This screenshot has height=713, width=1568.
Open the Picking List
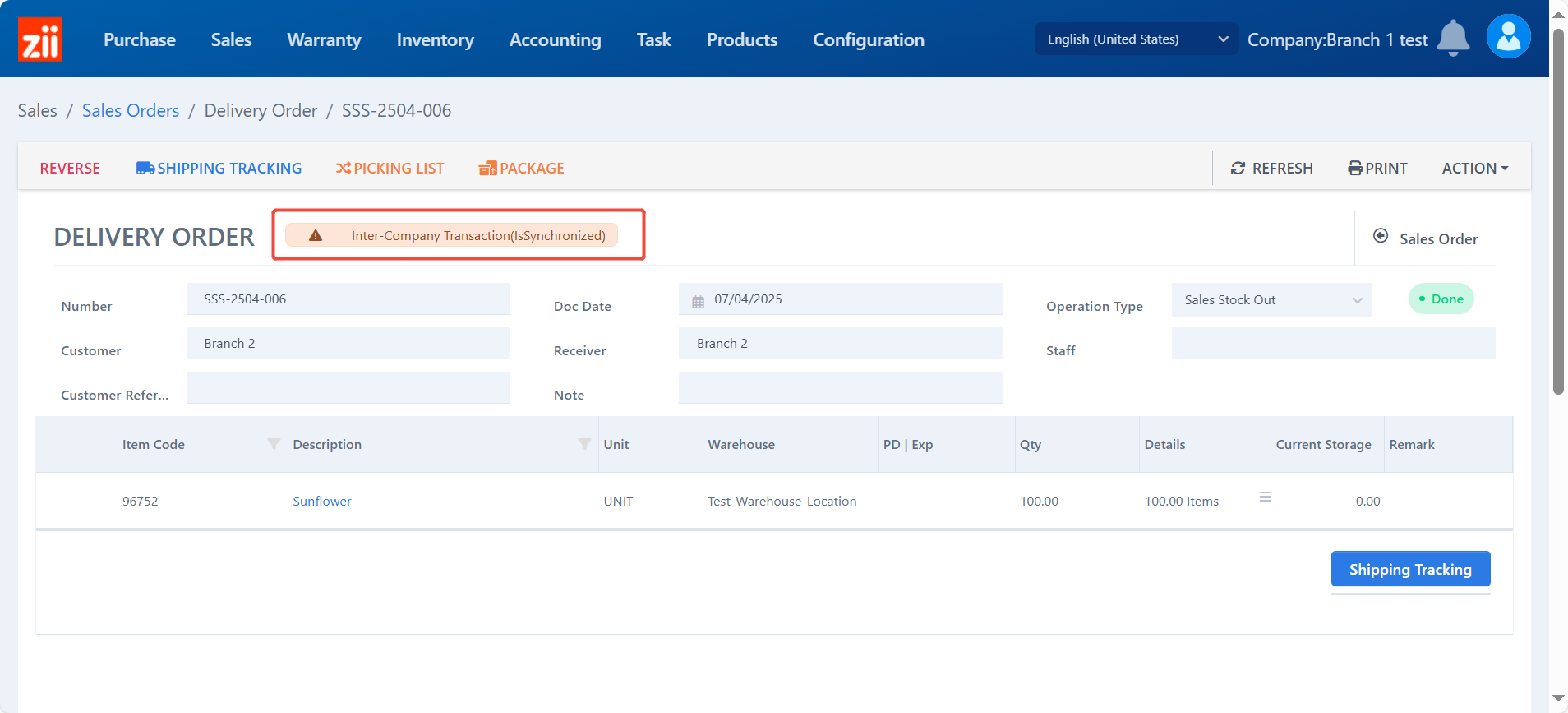pos(390,169)
